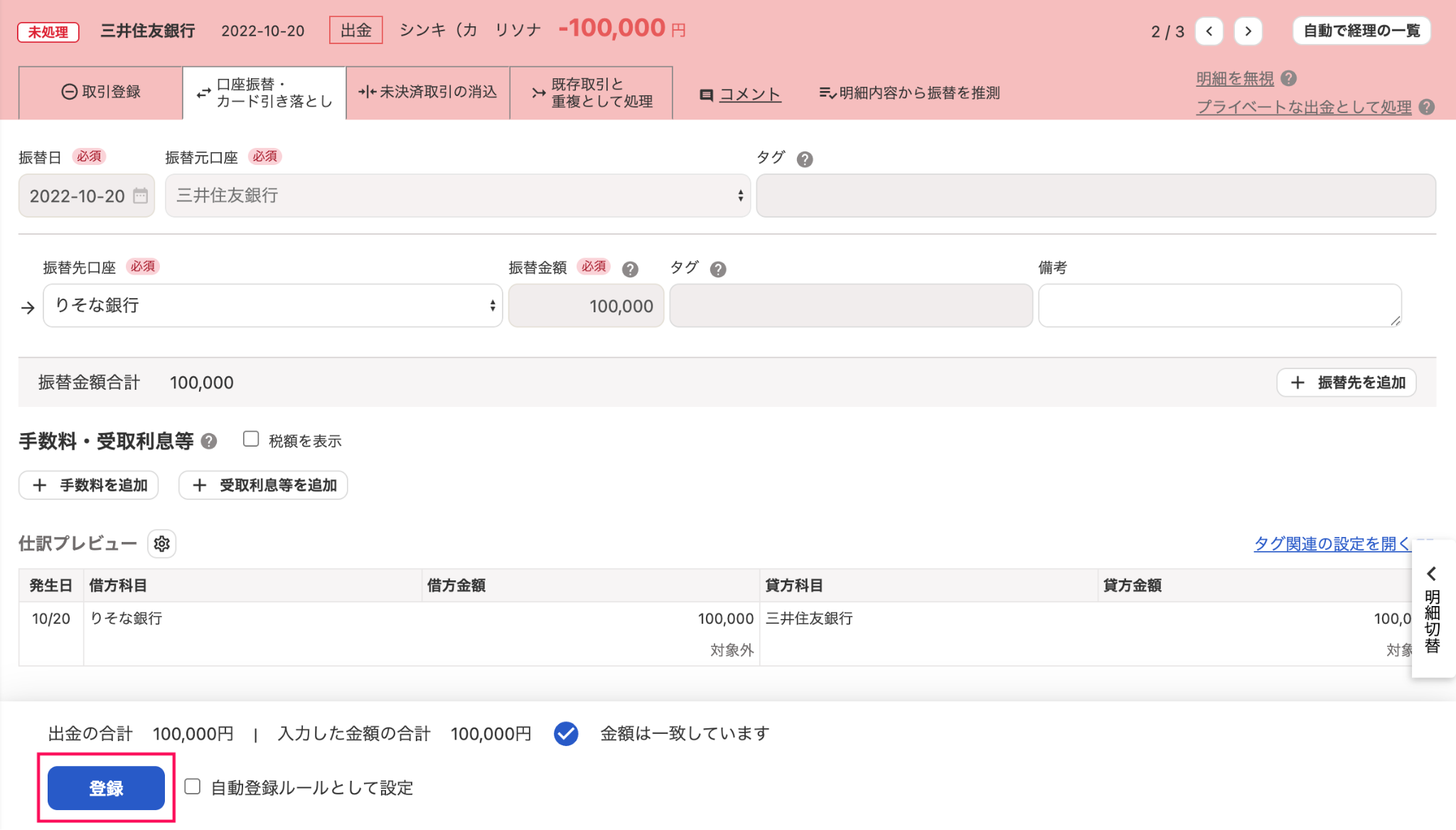Click 受取利息等を追加 button
Viewport: 1456px width, 830px height.
coord(263,485)
